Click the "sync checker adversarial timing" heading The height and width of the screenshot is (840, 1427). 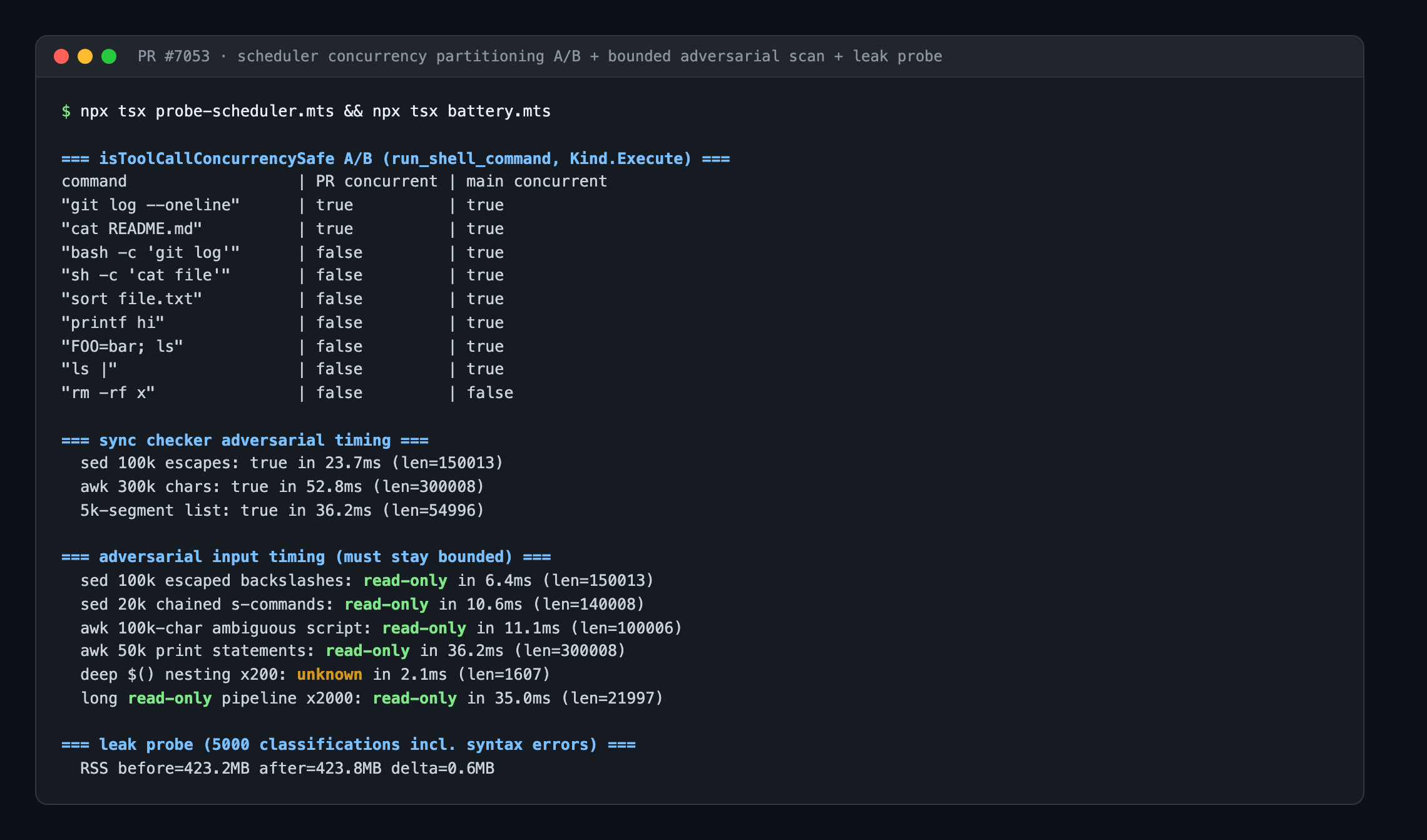click(245, 440)
